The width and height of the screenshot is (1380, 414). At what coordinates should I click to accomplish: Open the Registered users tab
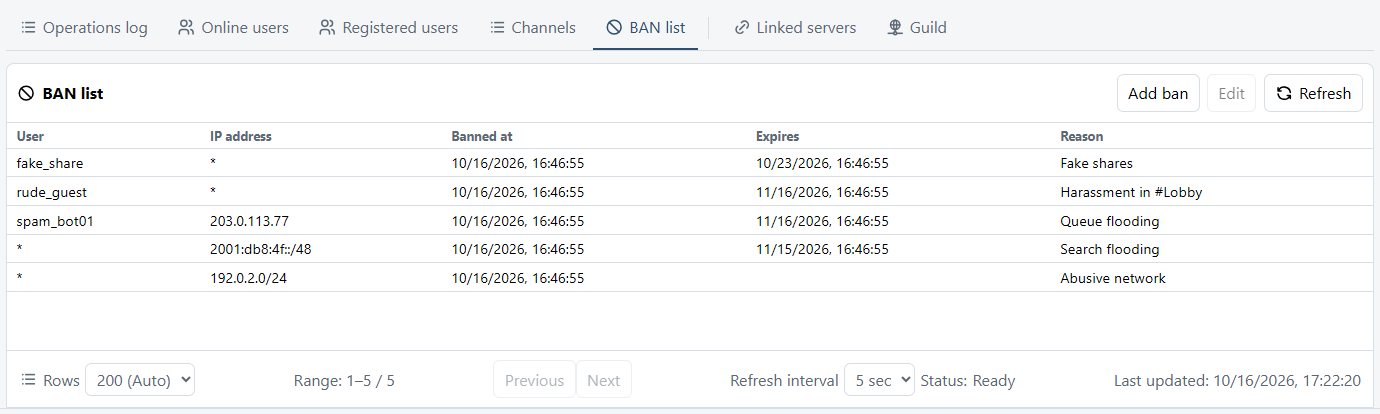[x=388, y=28]
